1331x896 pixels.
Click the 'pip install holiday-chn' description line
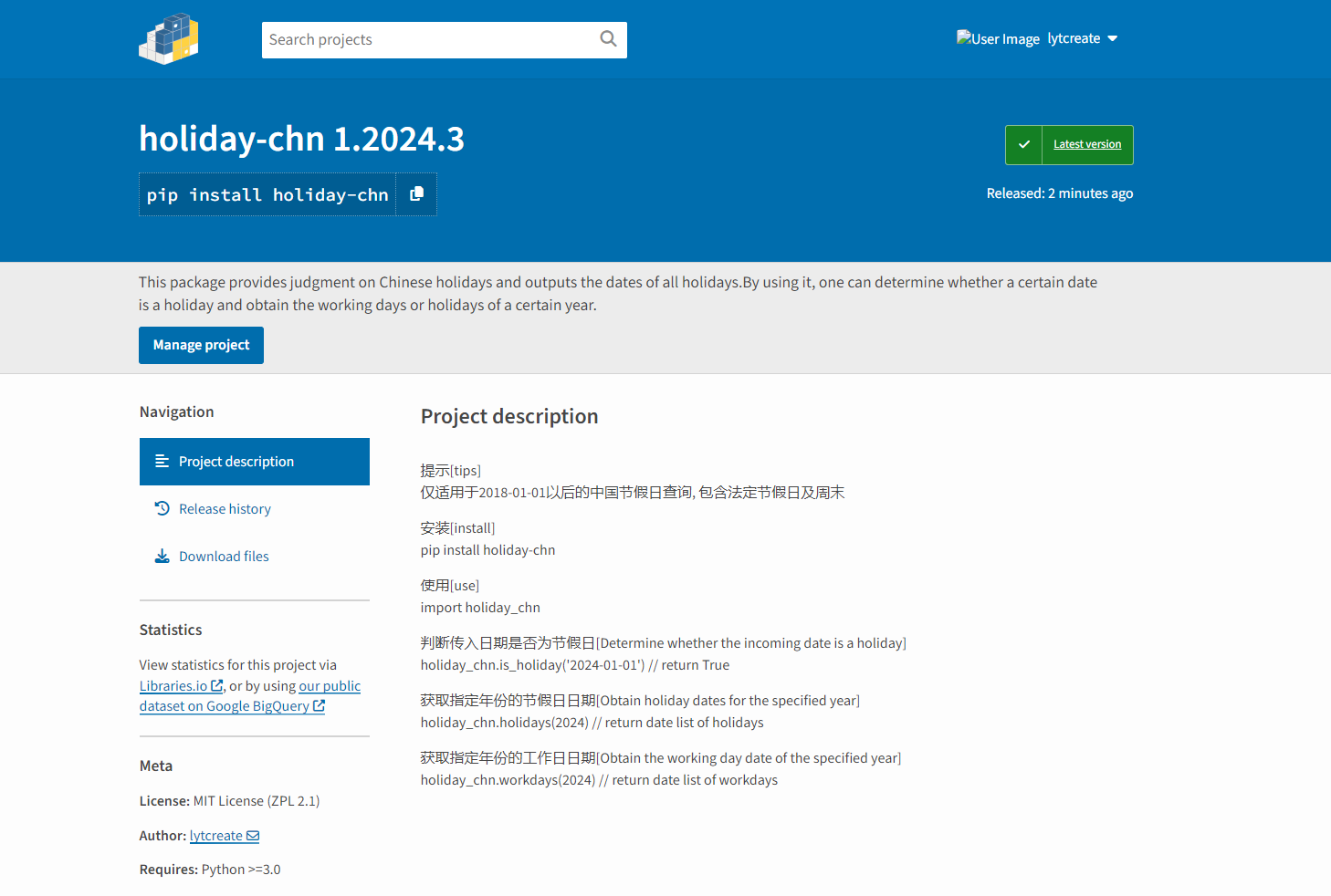pos(487,550)
